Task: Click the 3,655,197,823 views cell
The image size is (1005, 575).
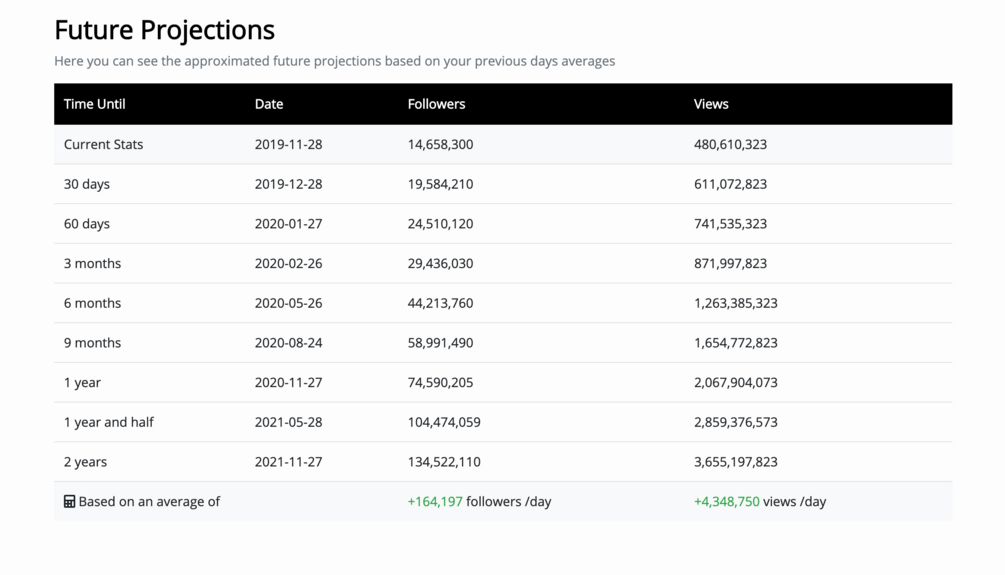Action: [x=735, y=462]
